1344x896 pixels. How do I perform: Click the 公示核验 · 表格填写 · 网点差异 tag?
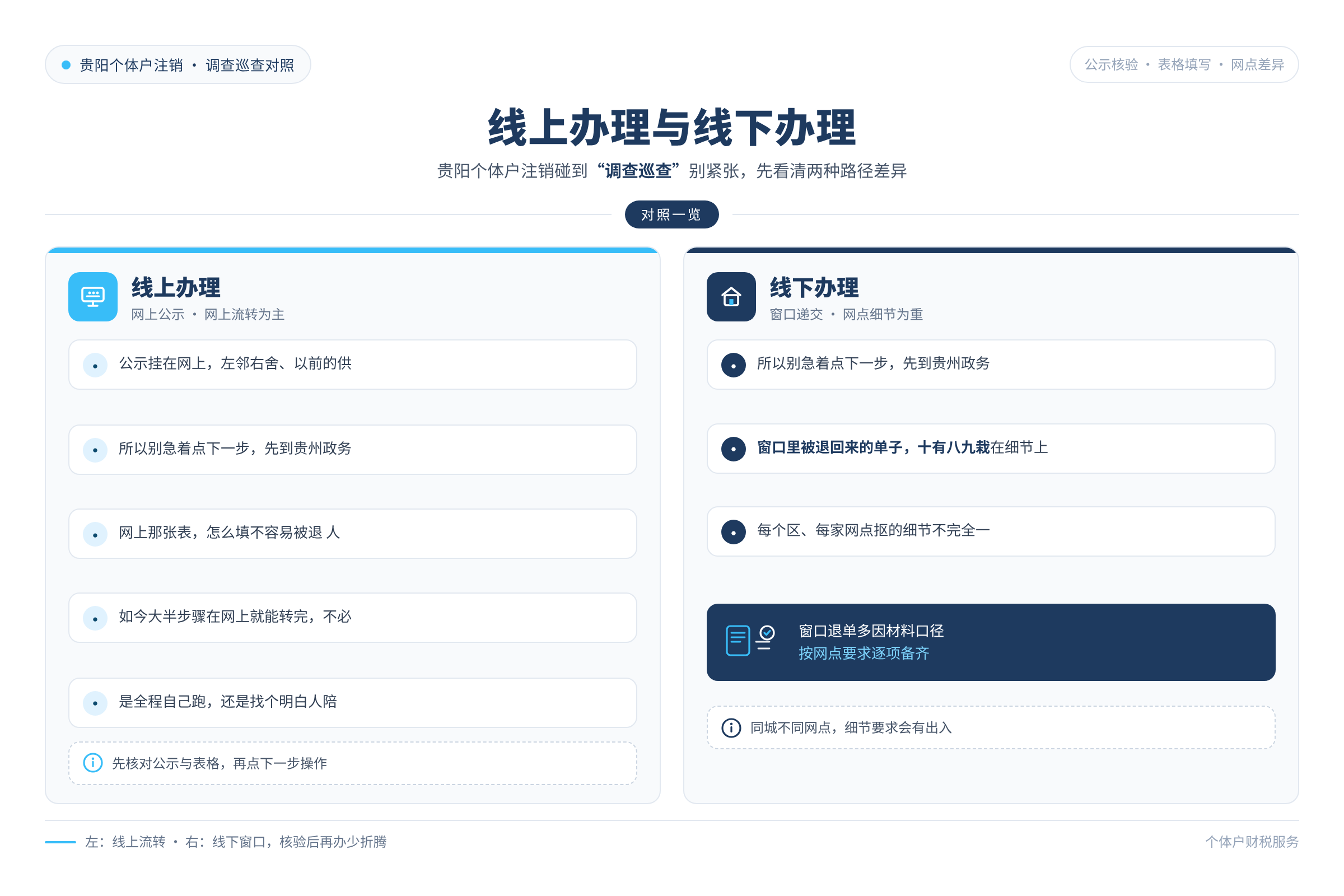click(x=1184, y=64)
